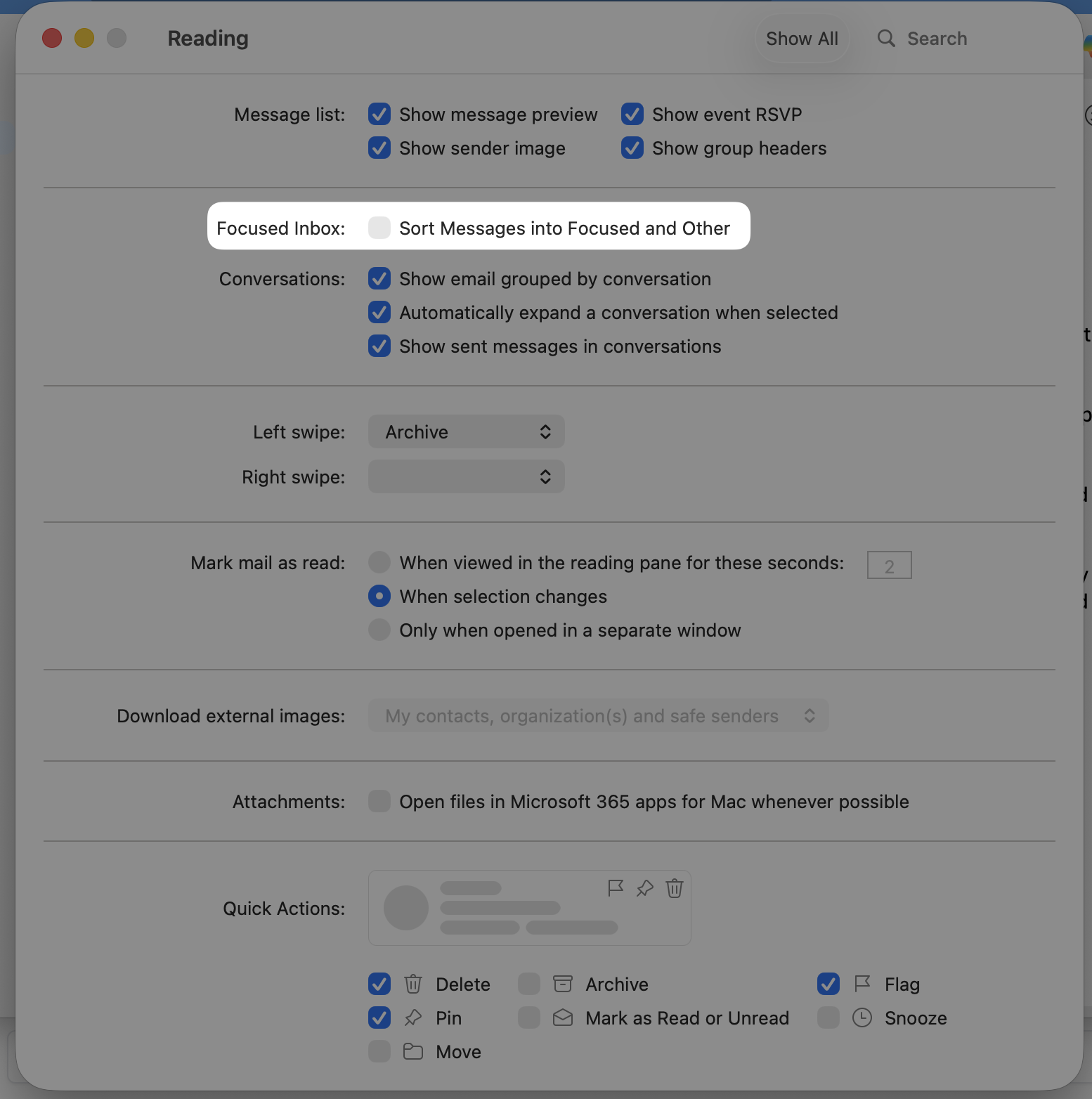The width and height of the screenshot is (1092, 1099).
Task: Check the Archive quick action checkbox
Action: click(x=529, y=984)
